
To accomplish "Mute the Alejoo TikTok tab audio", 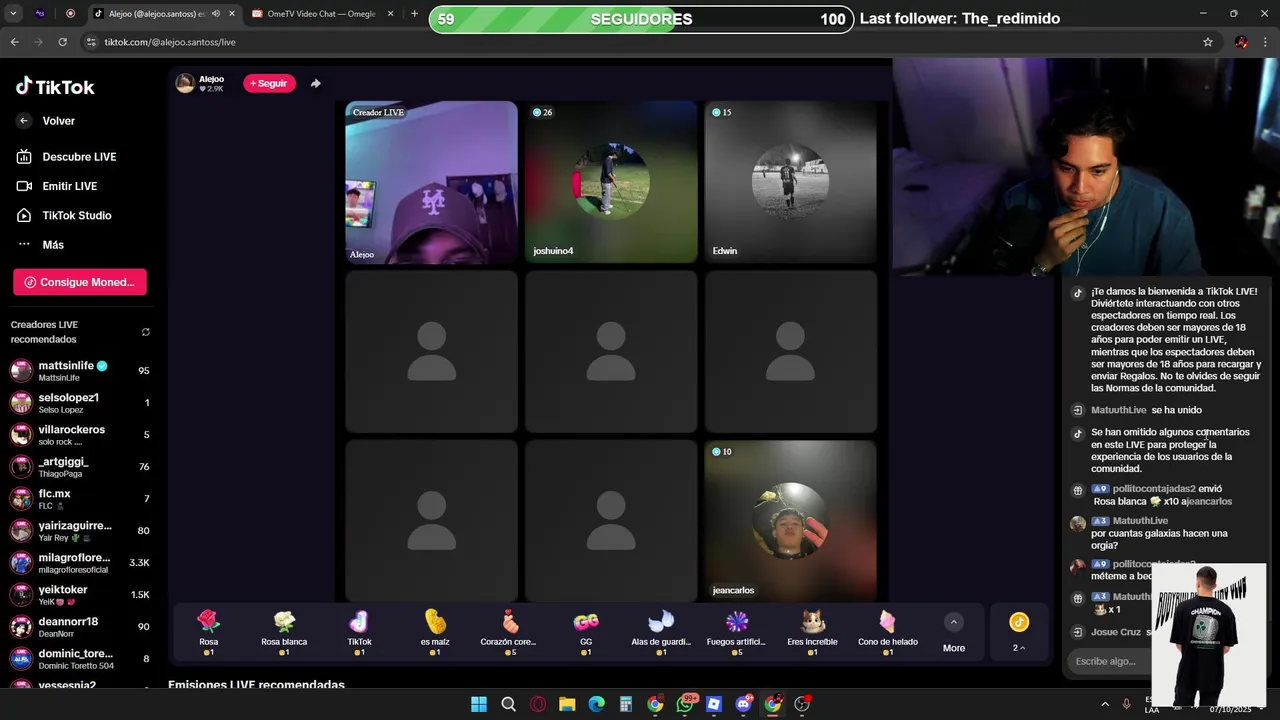I will (216, 14).
